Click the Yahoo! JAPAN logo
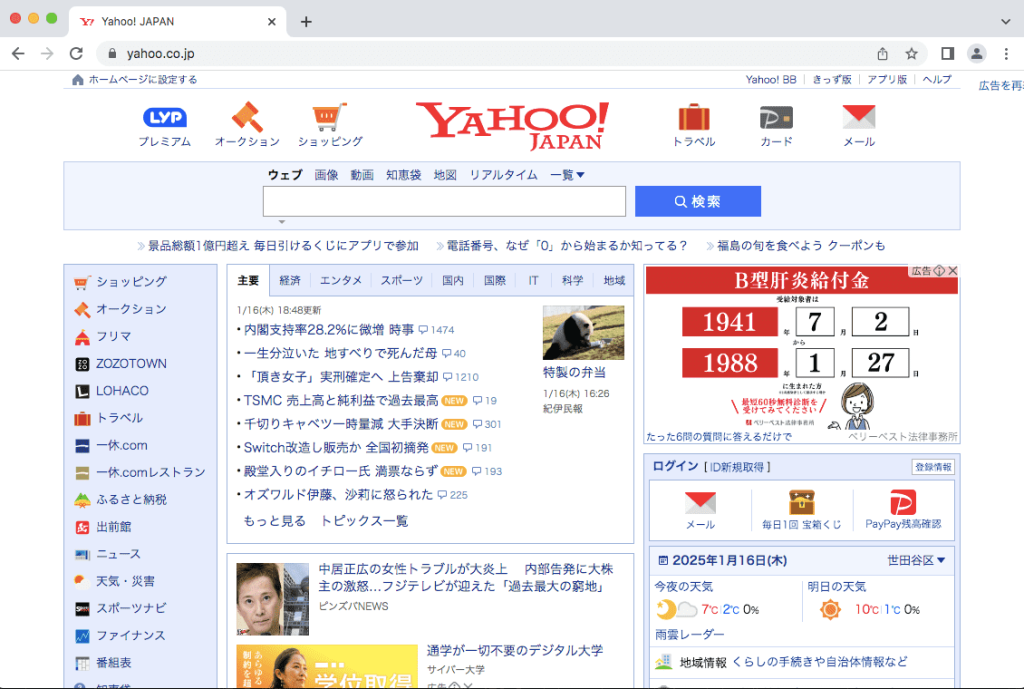The image size is (1024, 689). (513, 125)
